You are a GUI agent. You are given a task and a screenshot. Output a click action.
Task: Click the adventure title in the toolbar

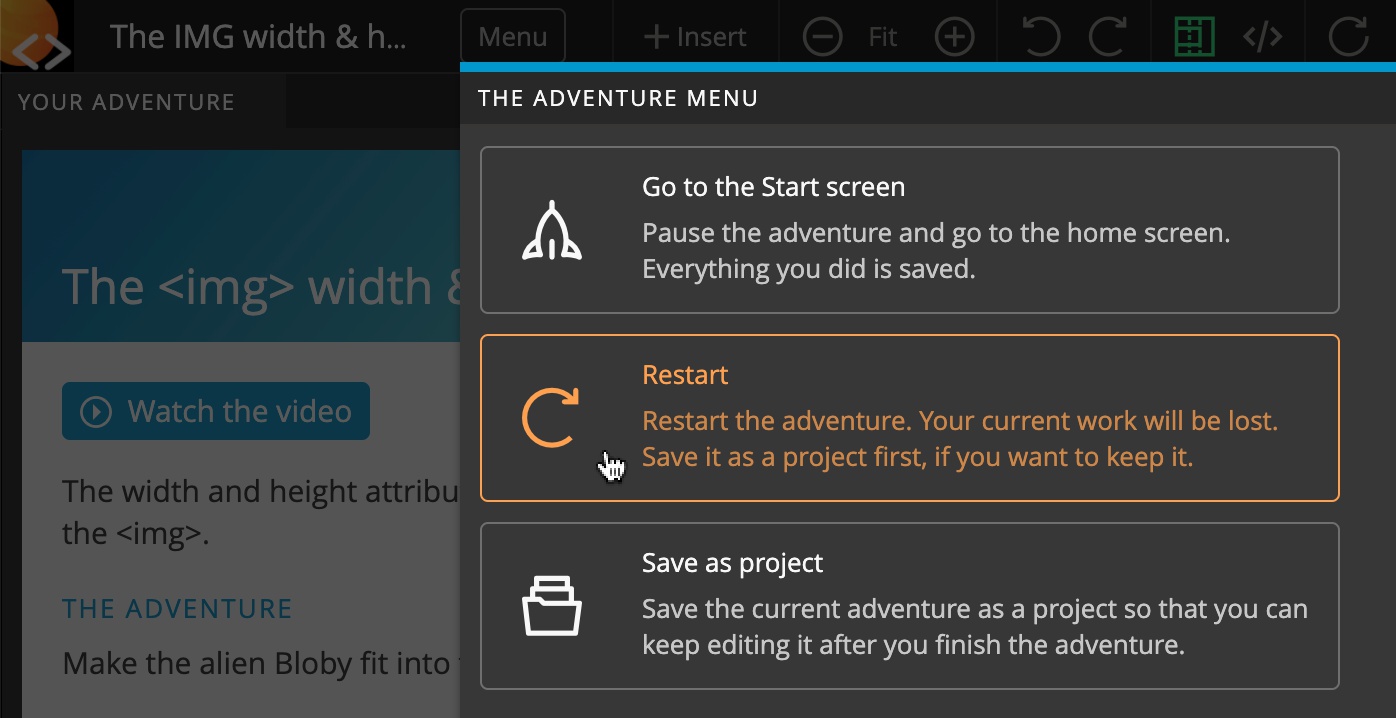[258, 37]
